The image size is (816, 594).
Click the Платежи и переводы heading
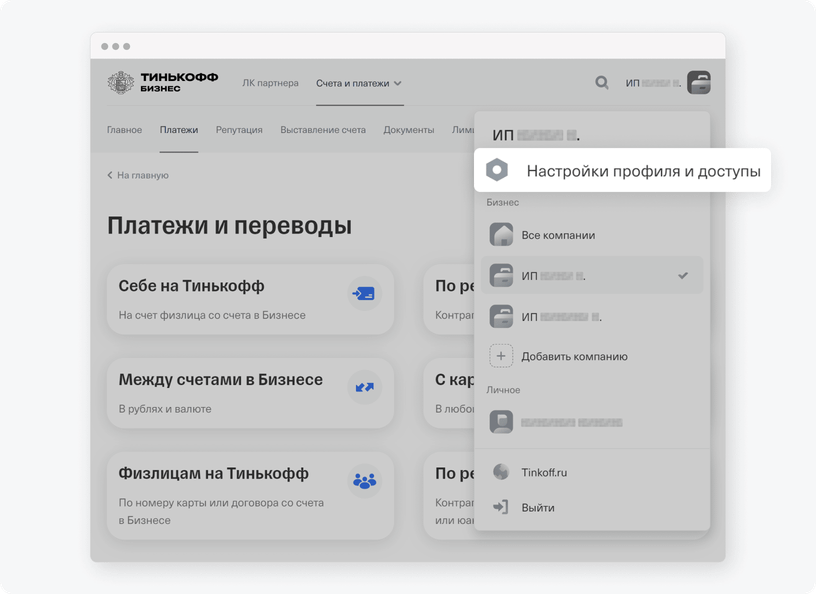point(230,225)
